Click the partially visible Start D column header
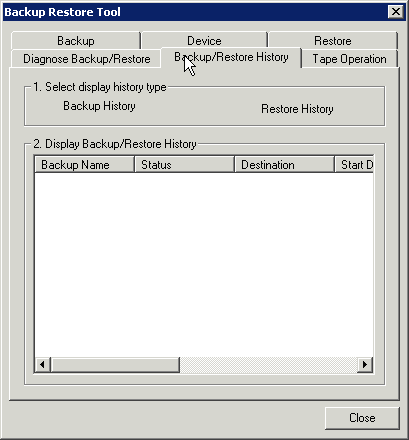This screenshot has width=409, height=440. click(x=354, y=165)
